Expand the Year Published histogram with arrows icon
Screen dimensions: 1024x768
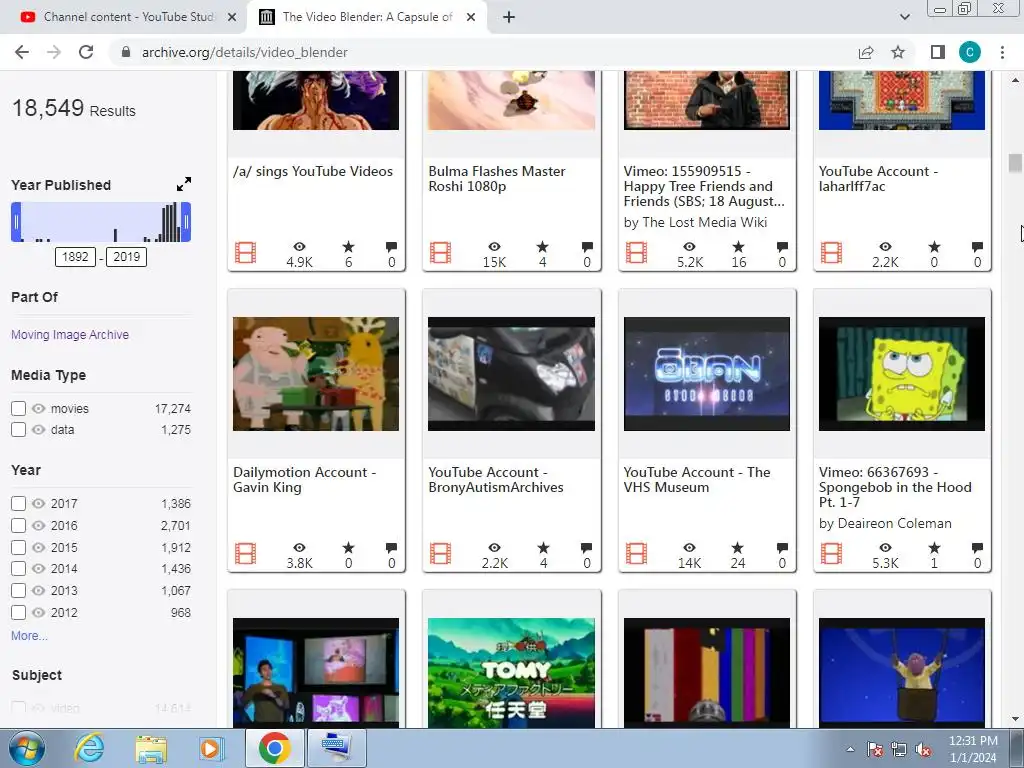click(x=184, y=184)
